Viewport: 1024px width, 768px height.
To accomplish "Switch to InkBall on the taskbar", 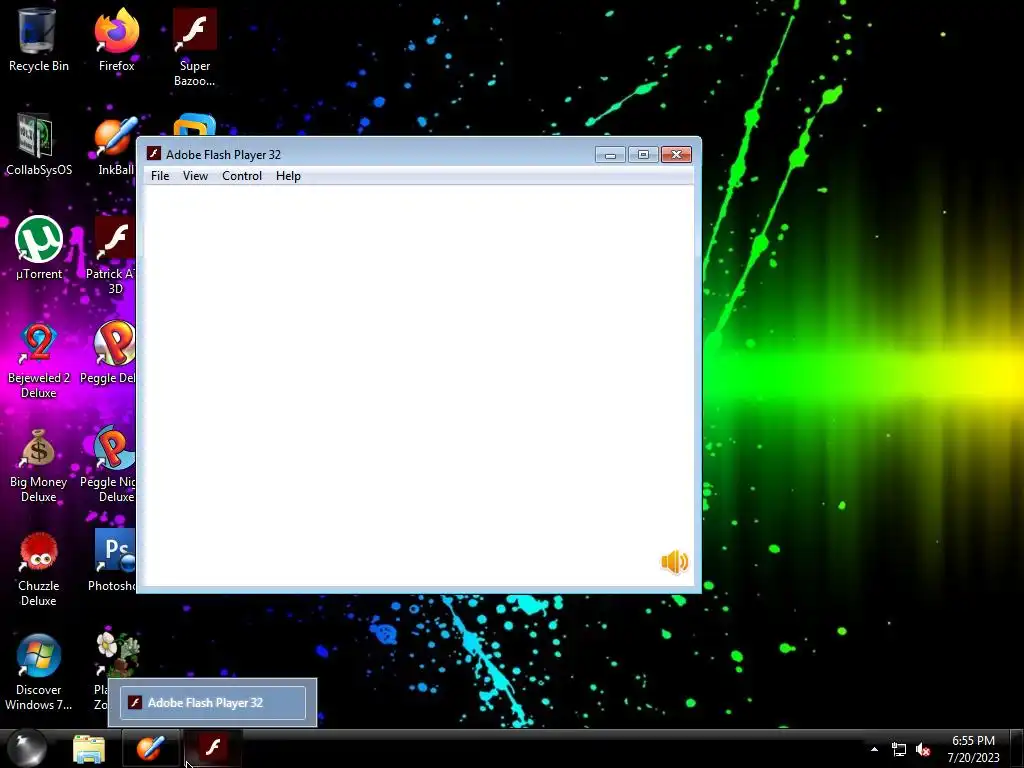I will (x=150, y=749).
